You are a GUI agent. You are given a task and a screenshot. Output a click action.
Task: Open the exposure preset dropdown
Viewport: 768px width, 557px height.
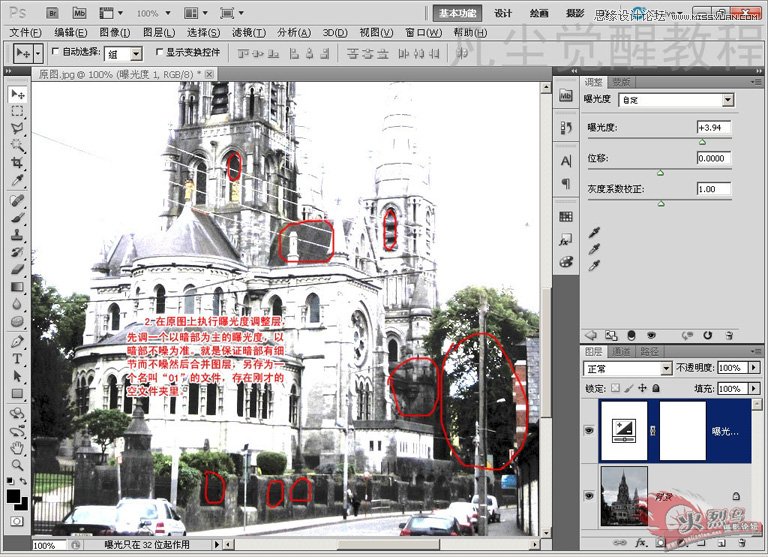[728, 100]
